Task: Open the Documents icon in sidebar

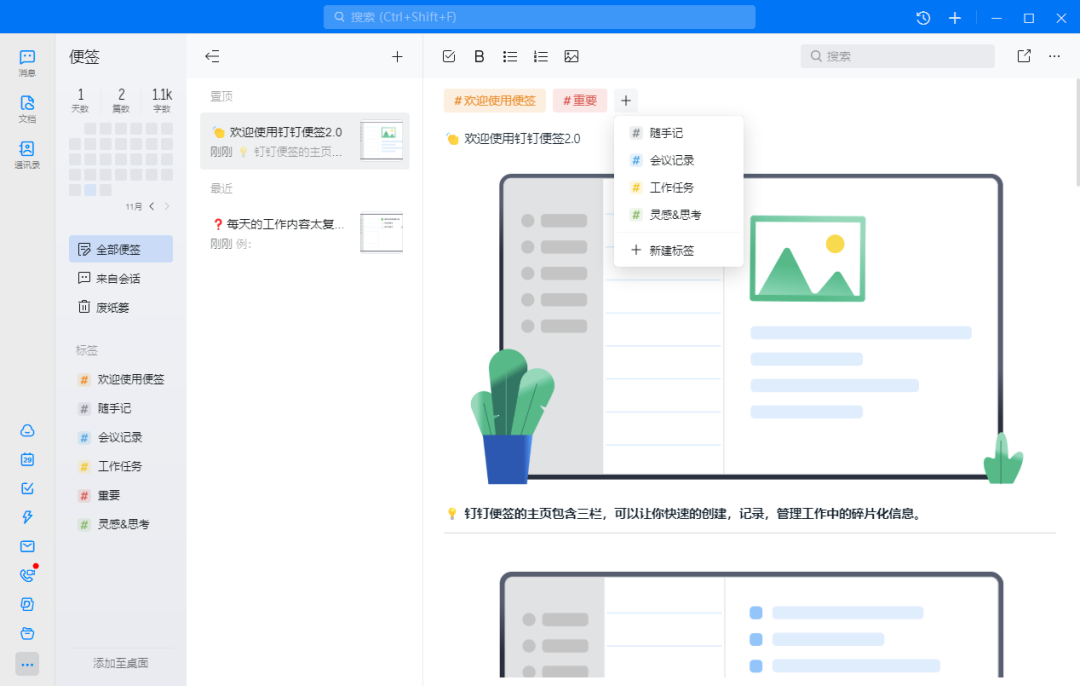Action: click(27, 108)
